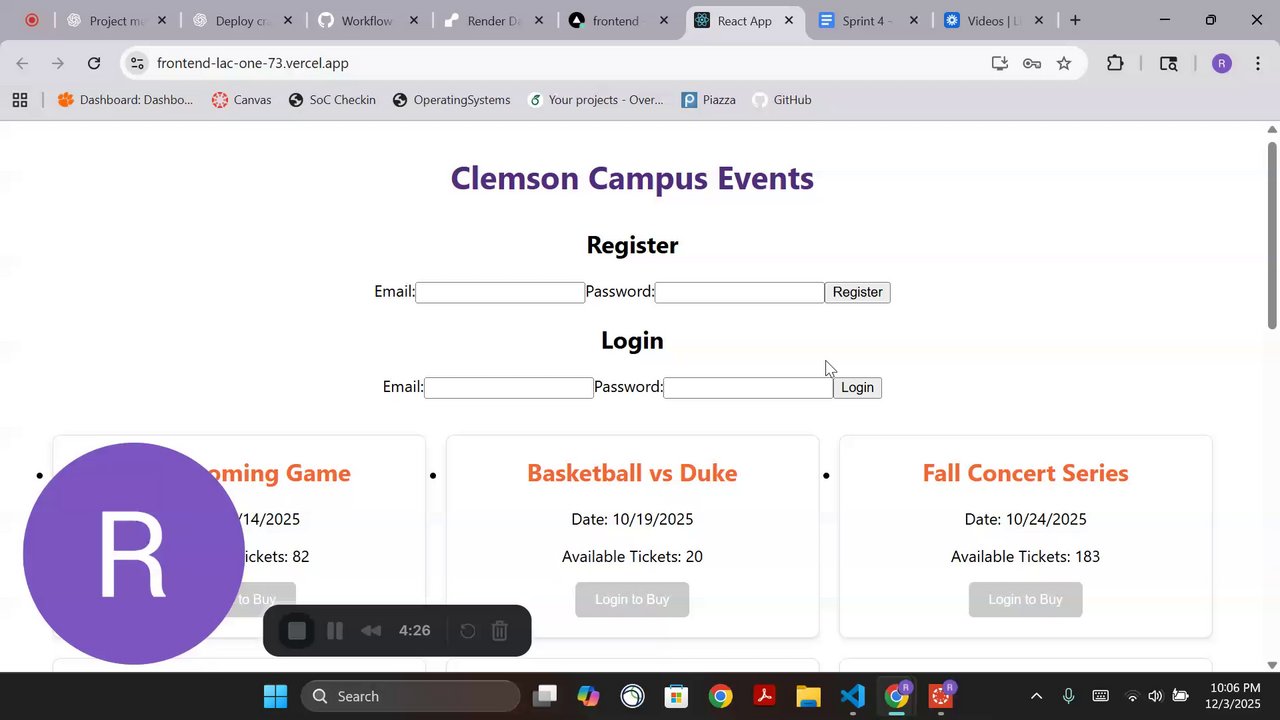
Task: Open the GitHub bookmark
Action: point(781,100)
